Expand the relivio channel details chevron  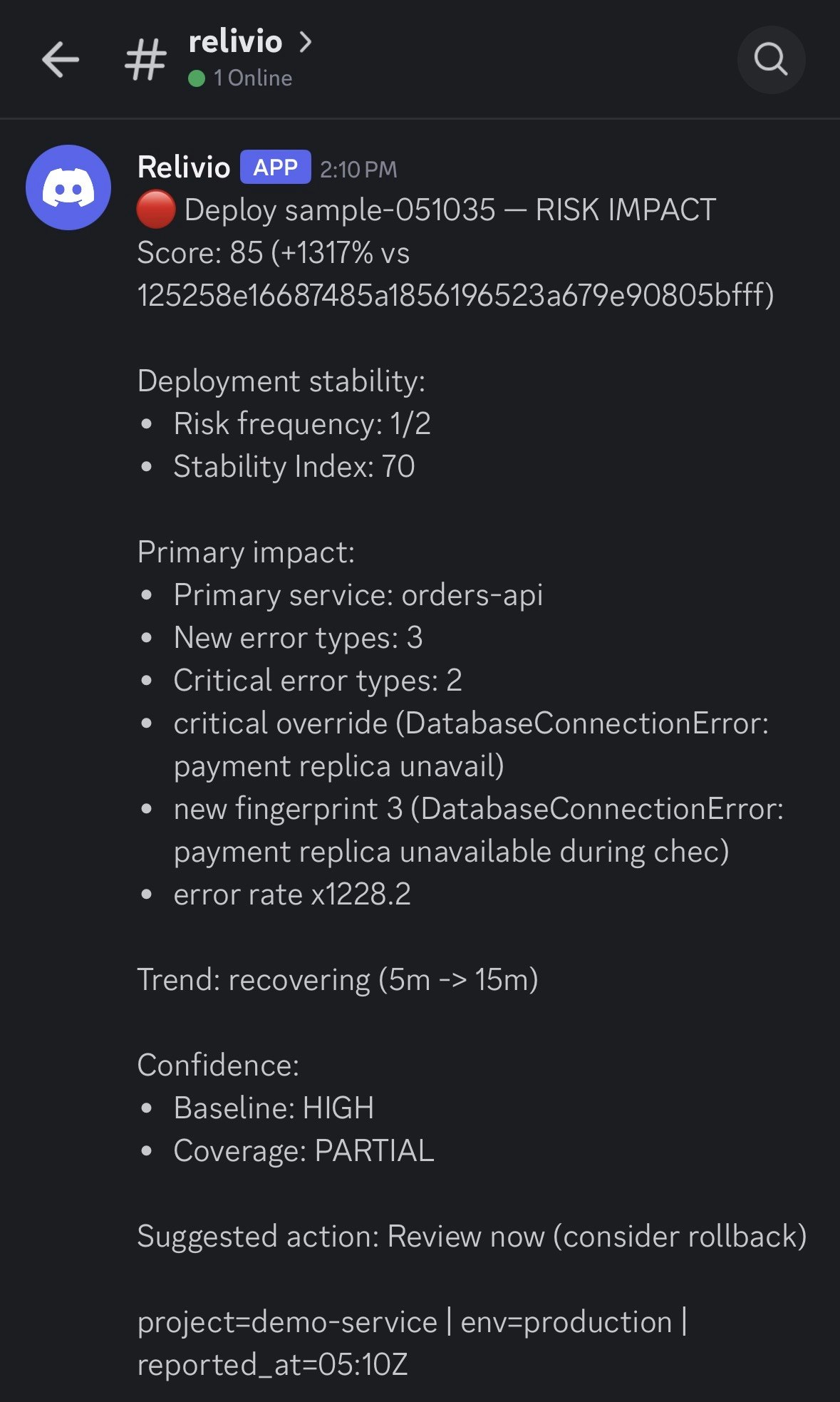coord(306,43)
